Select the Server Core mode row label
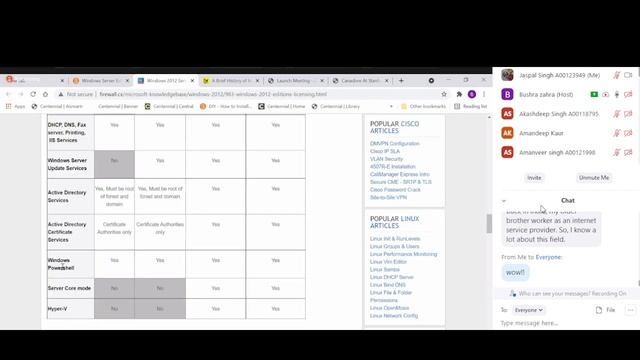The height and width of the screenshot is (360, 640). pos(69,288)
